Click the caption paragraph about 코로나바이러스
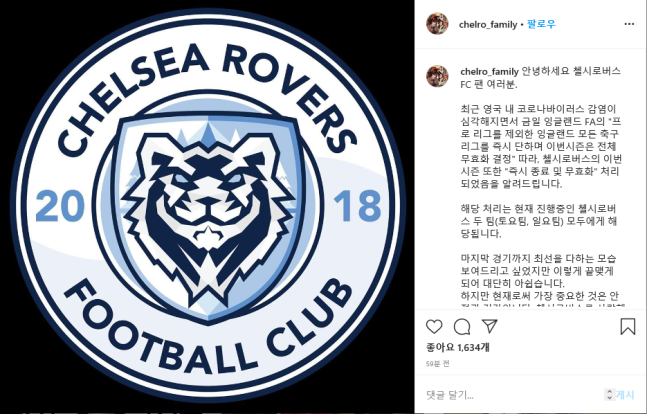This screenshot has height=414, width=647. click(x=541, y=147)
